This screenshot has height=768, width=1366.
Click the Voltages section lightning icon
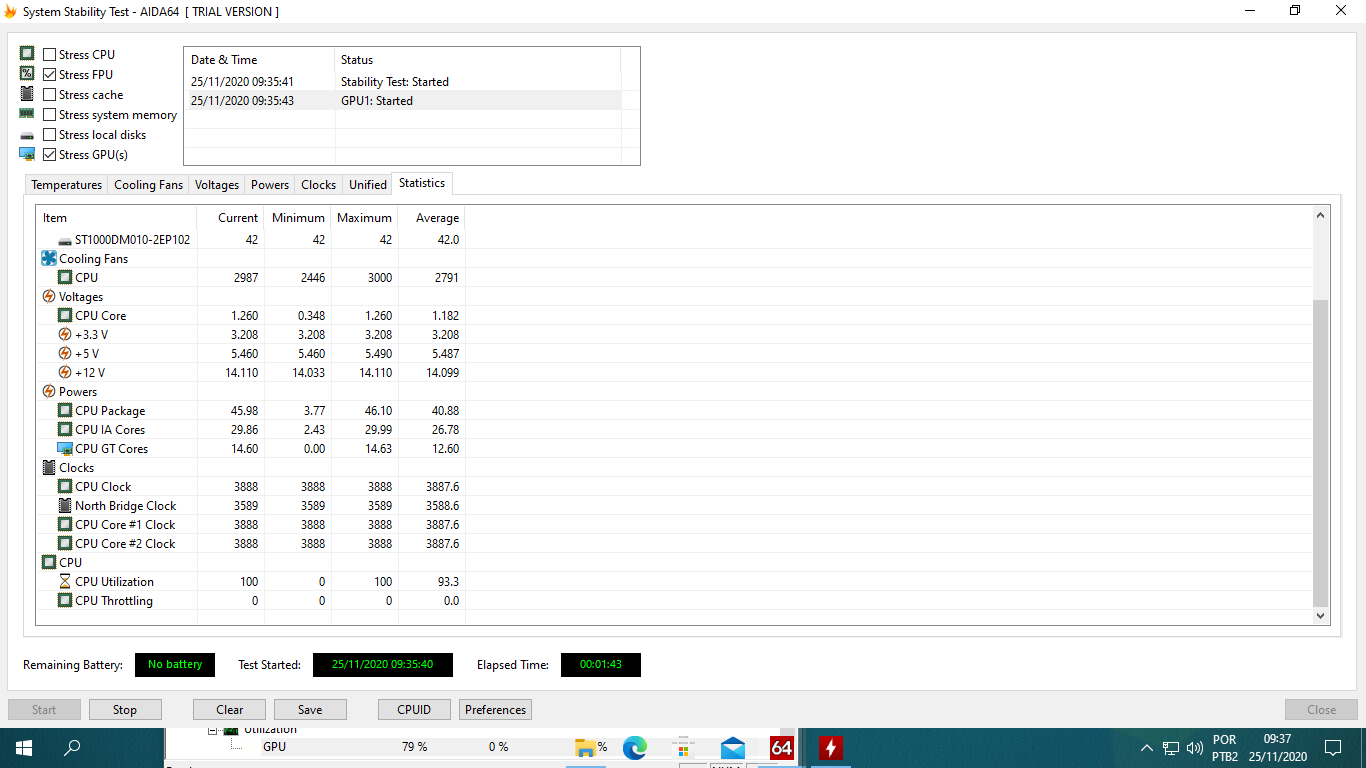click(49, 296)
